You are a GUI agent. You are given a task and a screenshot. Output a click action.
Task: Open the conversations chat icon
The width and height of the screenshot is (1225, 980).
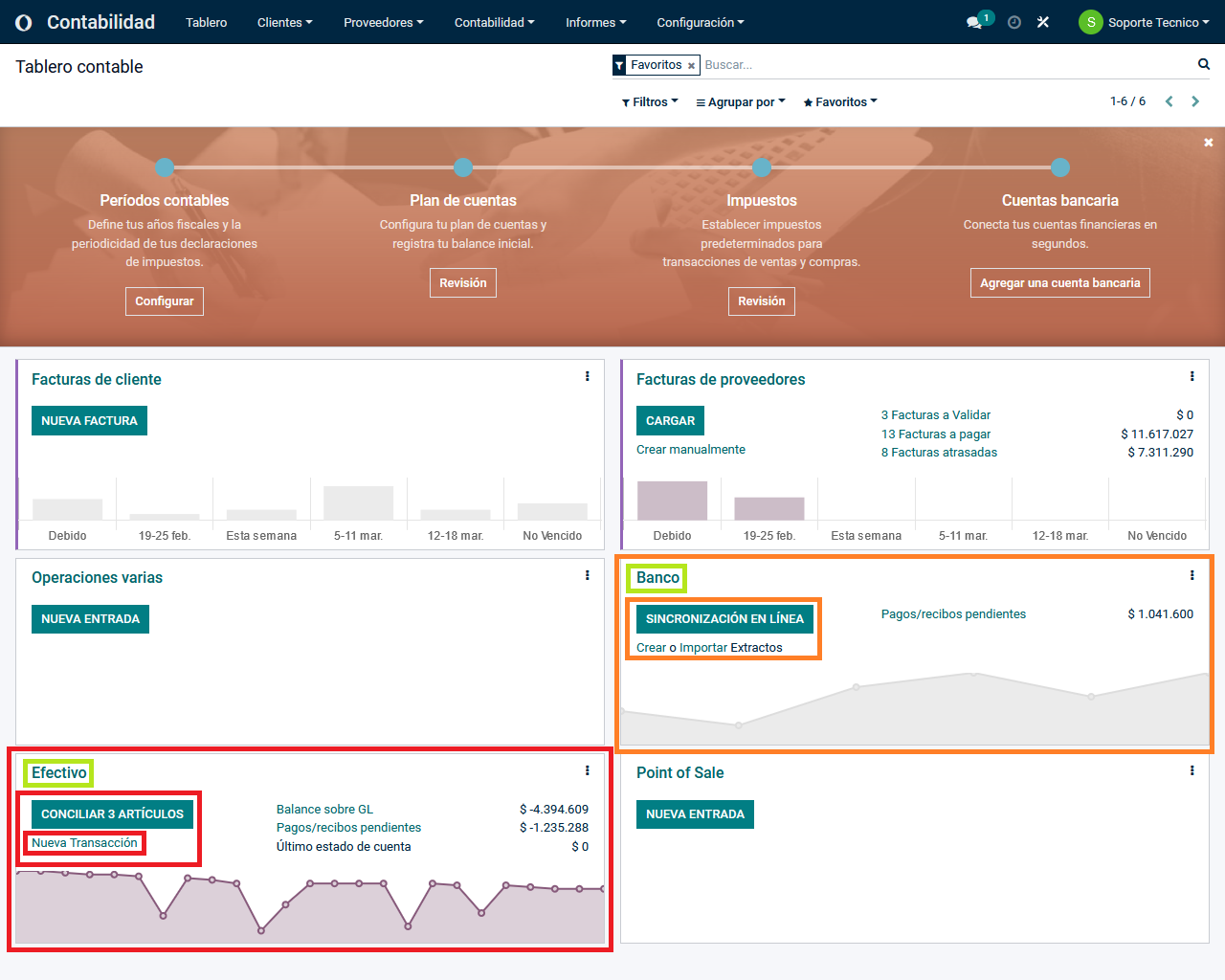(974, 22)
